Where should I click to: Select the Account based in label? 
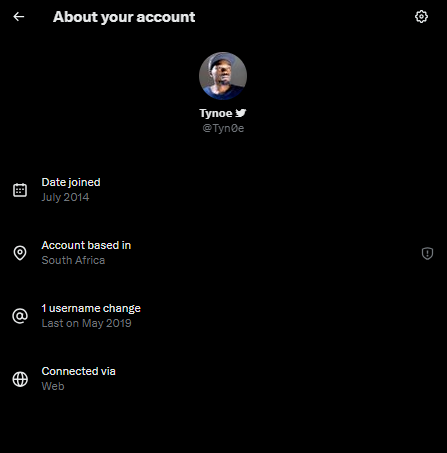[86, 245]
